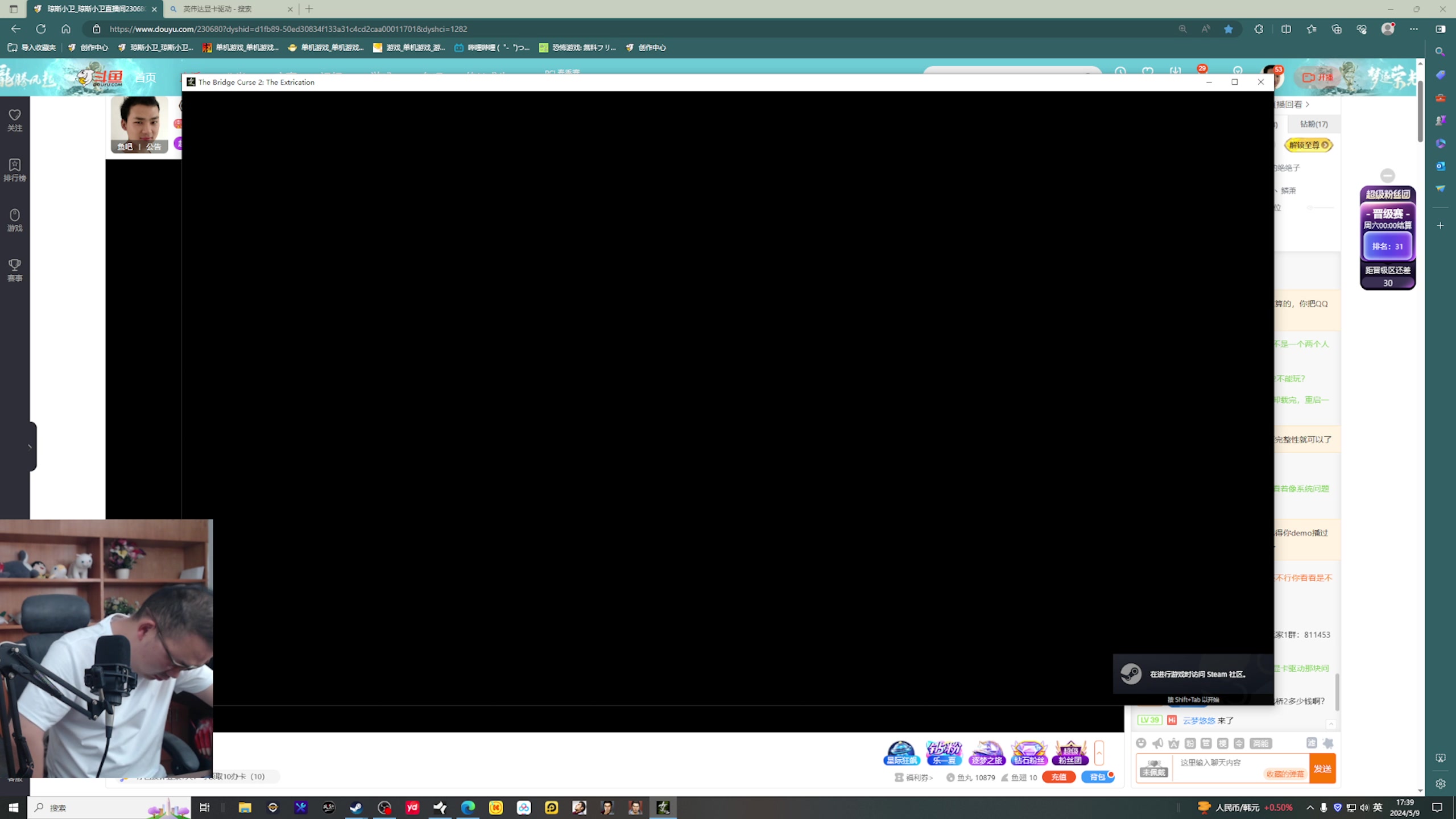
Task: Click the 充值 recharge button
Action: click(1058, 777)
